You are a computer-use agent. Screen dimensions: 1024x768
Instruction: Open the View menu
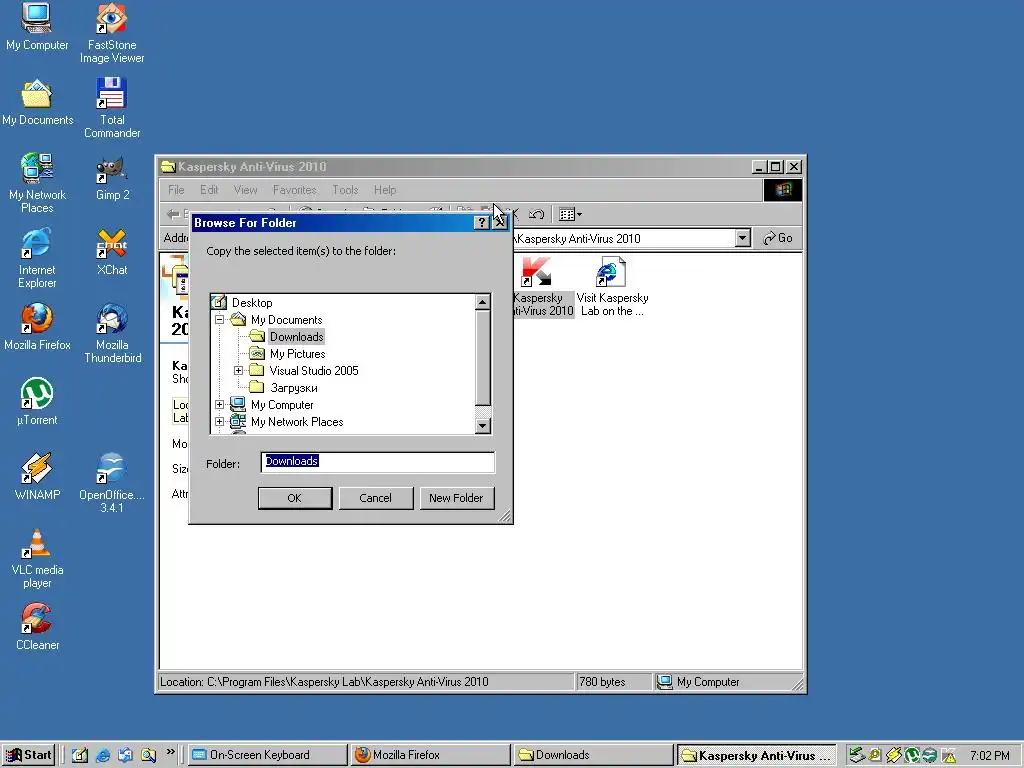point(246,190)
